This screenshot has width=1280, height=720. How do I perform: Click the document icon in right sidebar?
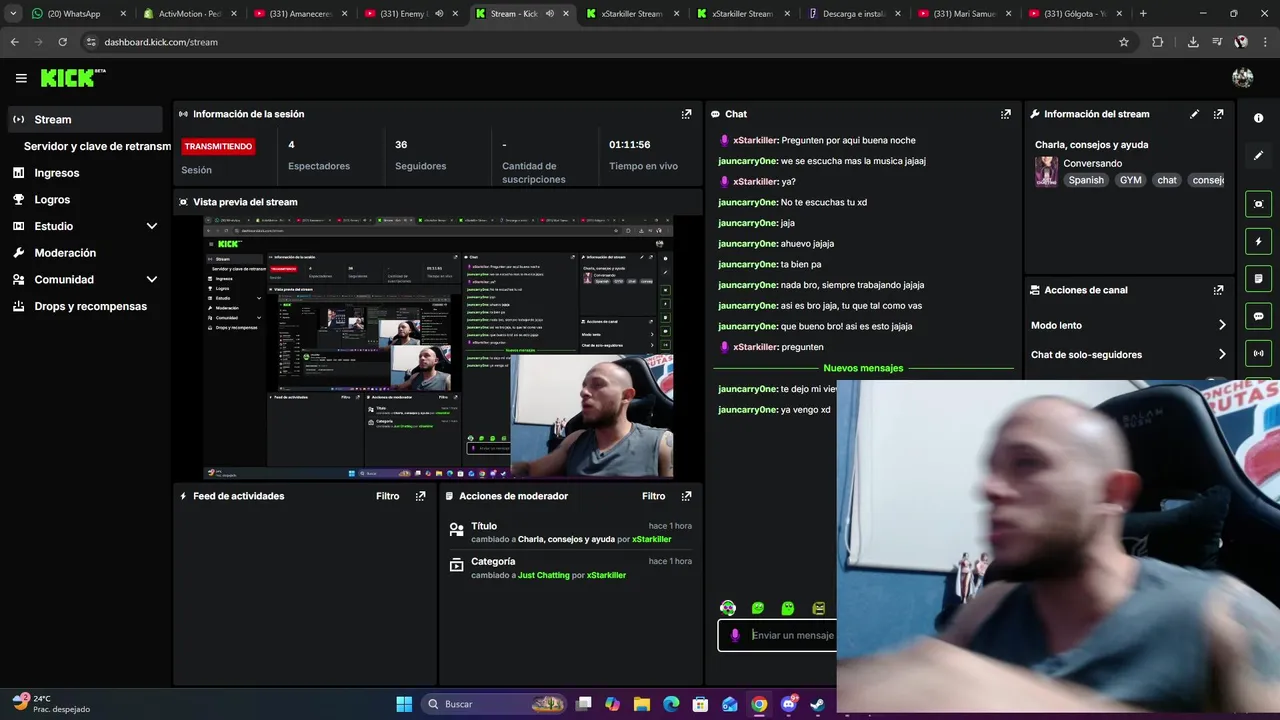point(1258,278)
